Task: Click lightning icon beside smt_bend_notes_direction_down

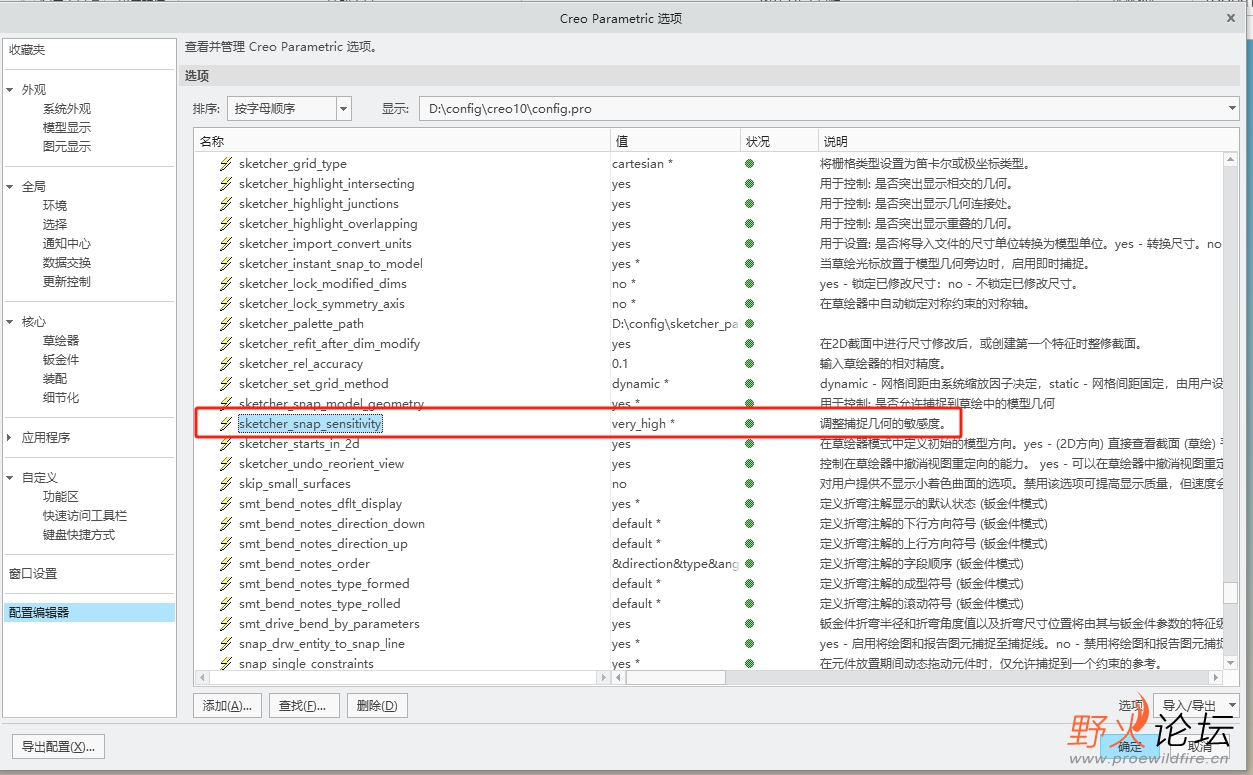Action: coord(226,524)
